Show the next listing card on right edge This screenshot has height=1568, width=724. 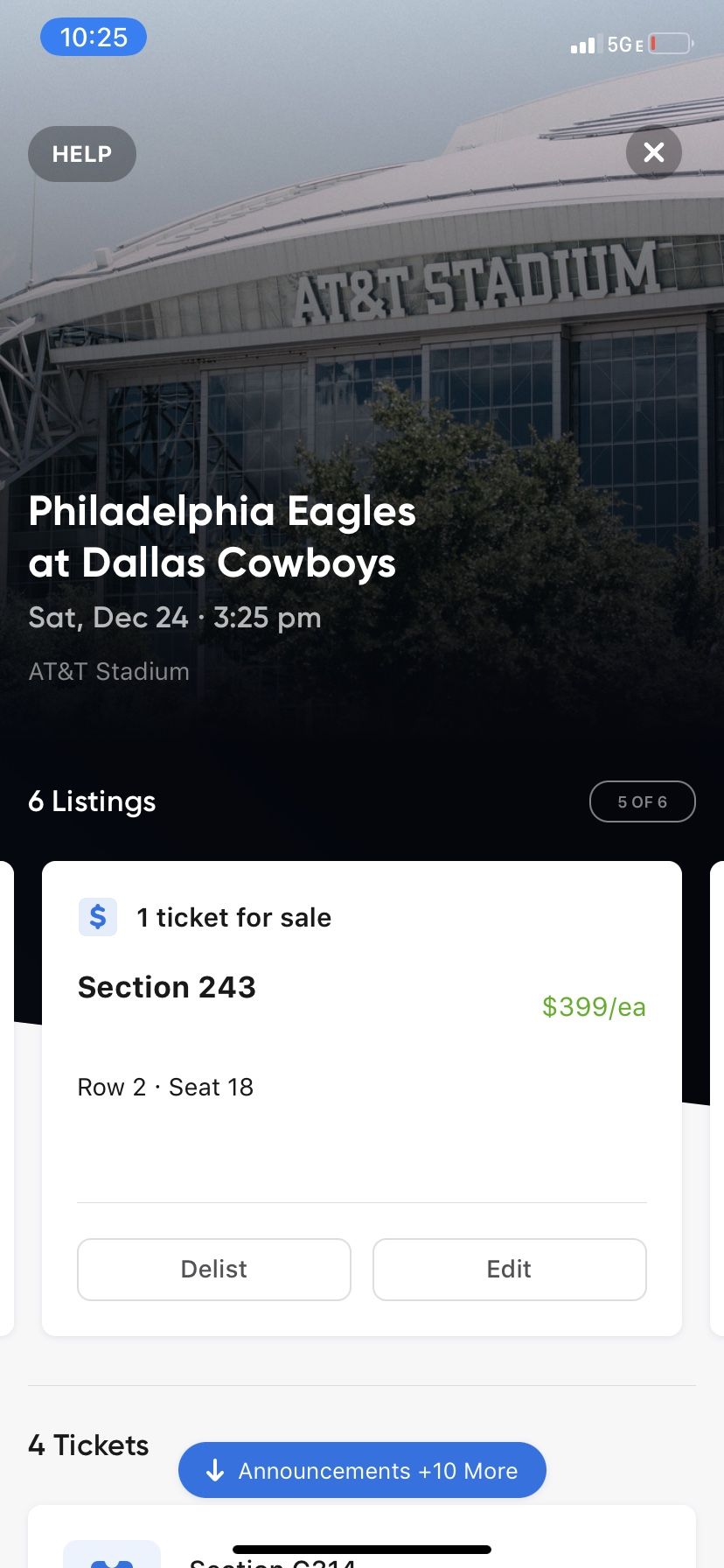[x=717, y=1098]
